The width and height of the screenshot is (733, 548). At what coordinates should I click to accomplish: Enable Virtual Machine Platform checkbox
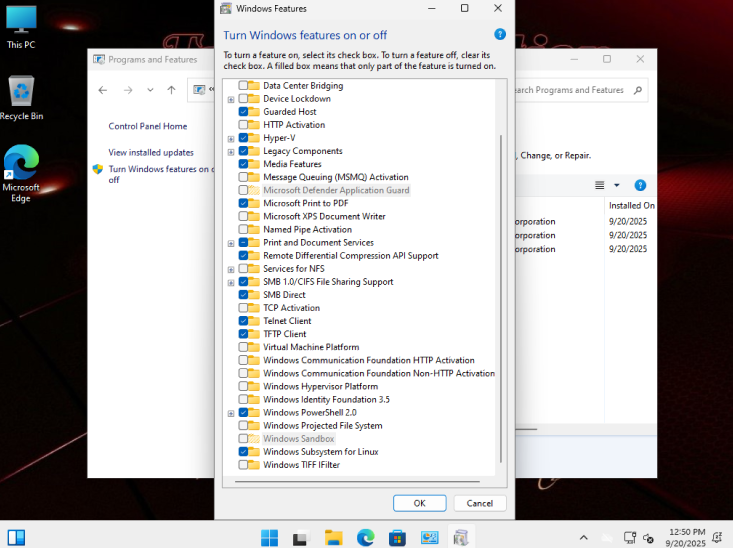coord(243,347)
